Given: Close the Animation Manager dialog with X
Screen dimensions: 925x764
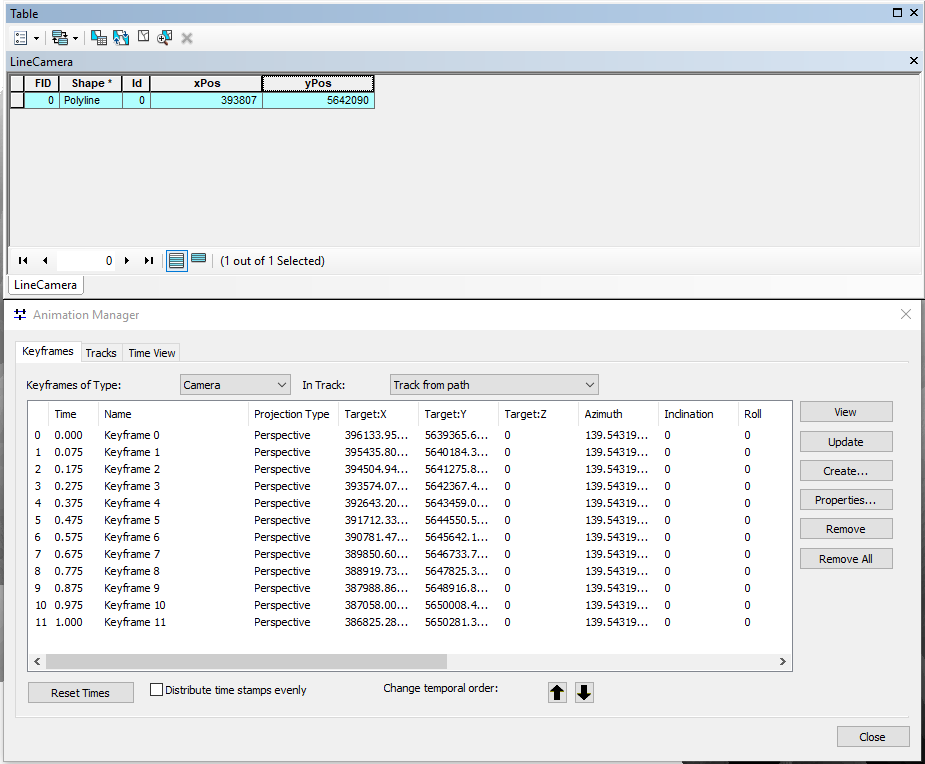Looking at the screenshot, I should click(x=906, y=314).
